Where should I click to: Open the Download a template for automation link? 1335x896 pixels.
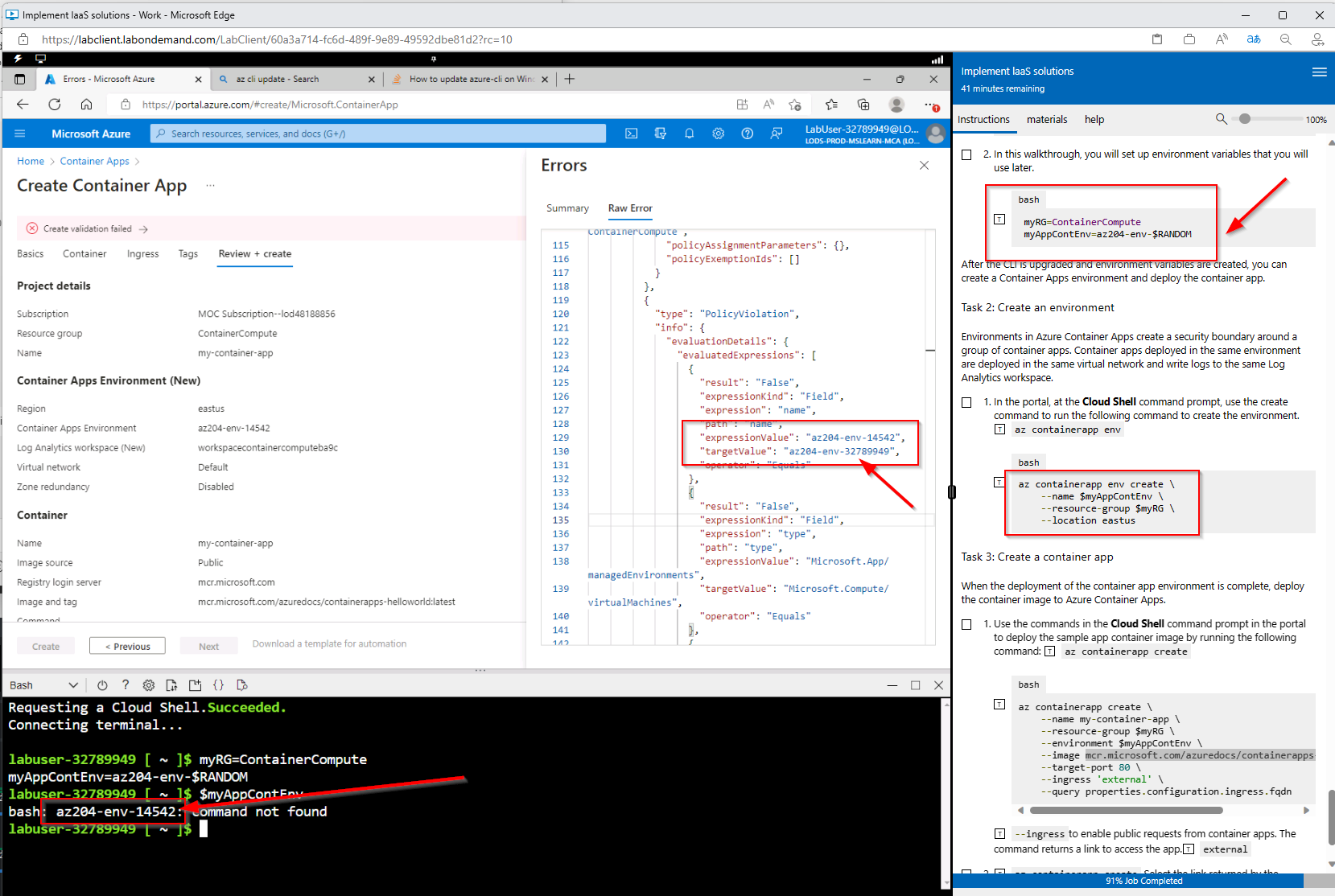(328, 643)
